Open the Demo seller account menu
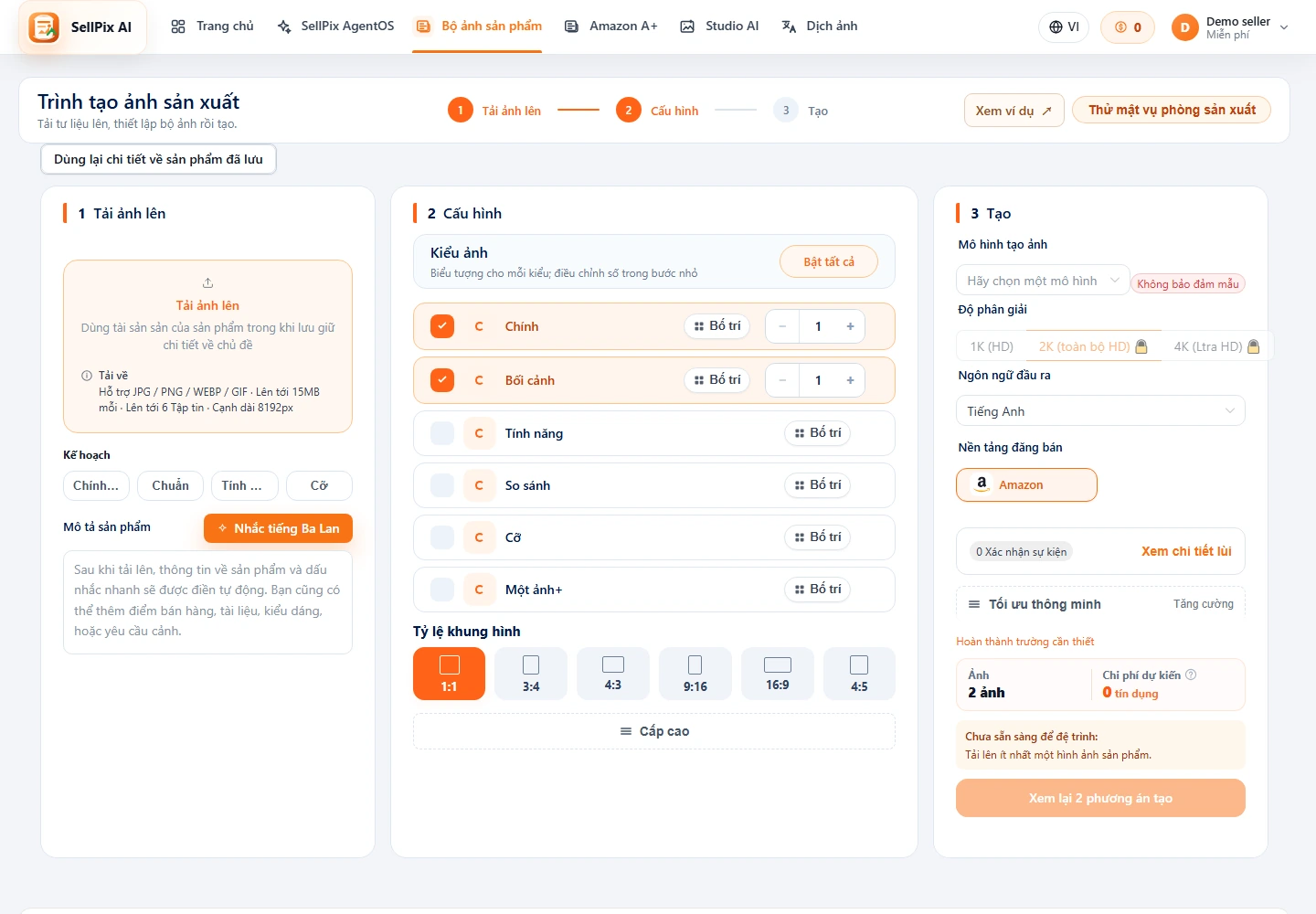The image size is (1316, 914). [1231, 27]
